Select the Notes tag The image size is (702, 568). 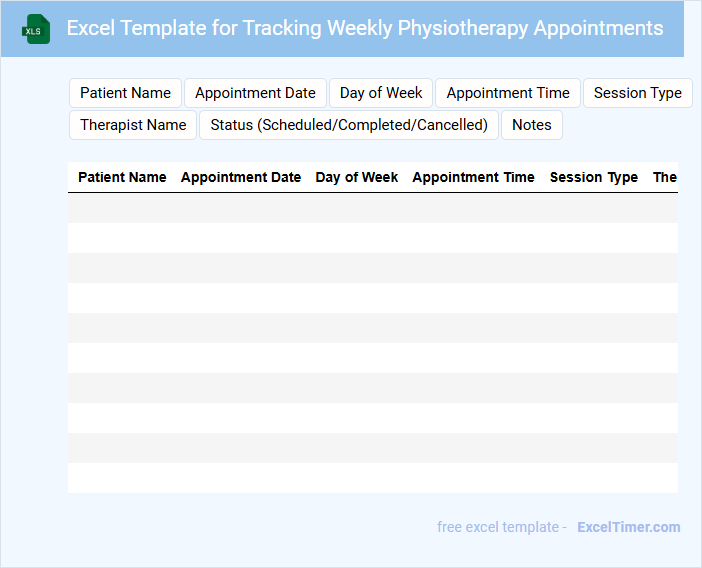point(532,125)
